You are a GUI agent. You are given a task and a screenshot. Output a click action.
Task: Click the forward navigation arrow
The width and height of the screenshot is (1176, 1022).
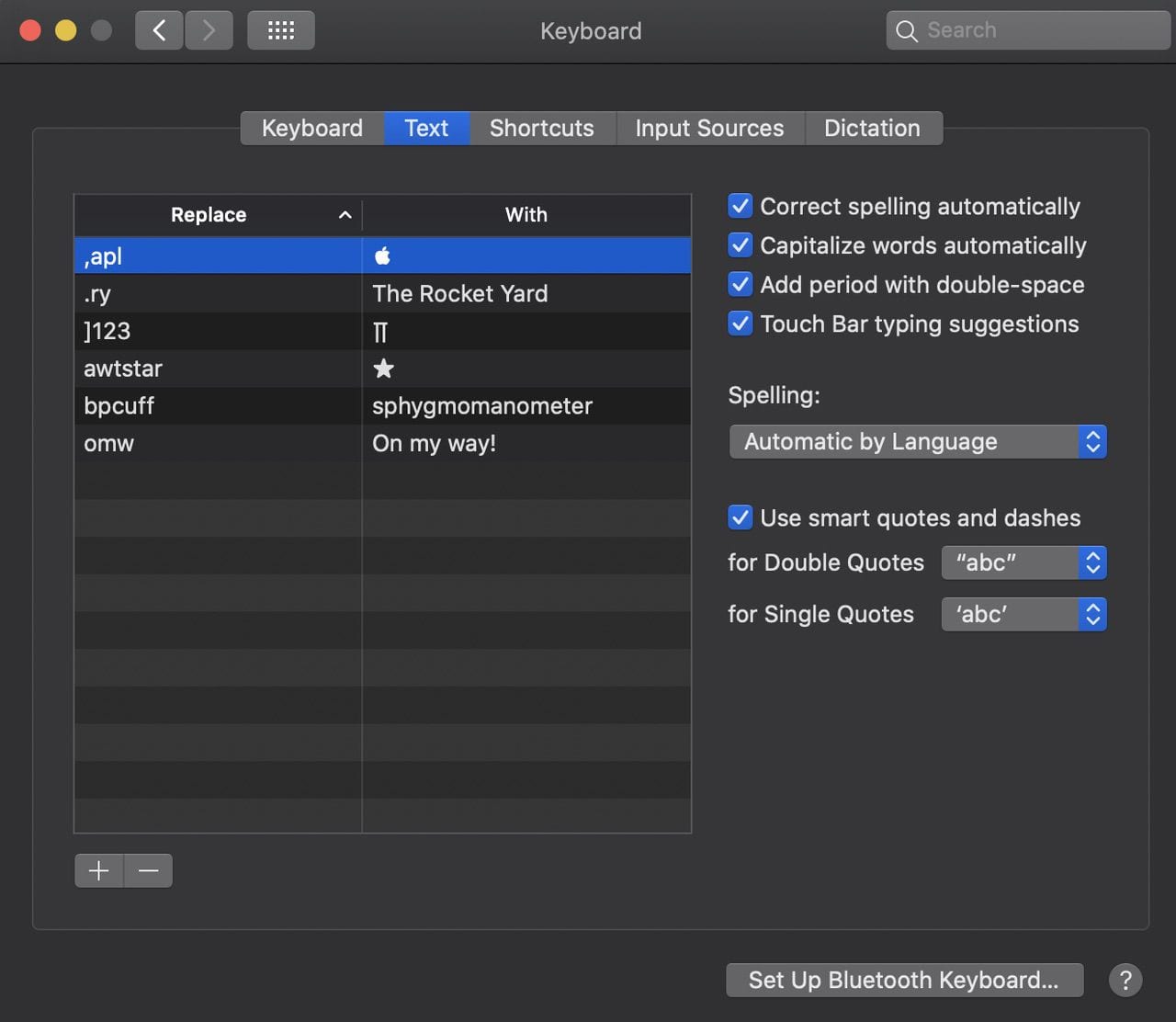pos(209,30)
